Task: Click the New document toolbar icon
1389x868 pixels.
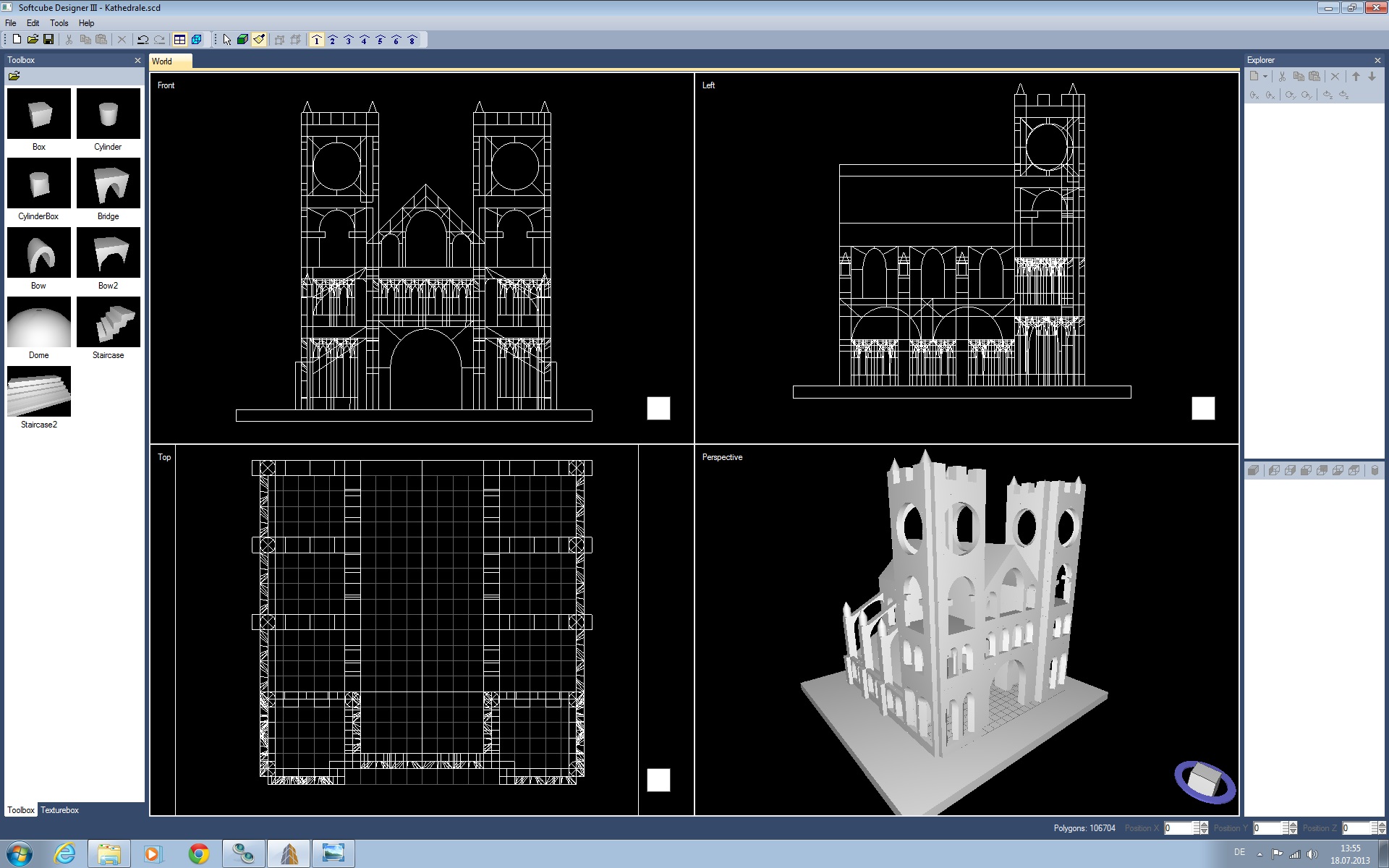Action: coord(17,40)
